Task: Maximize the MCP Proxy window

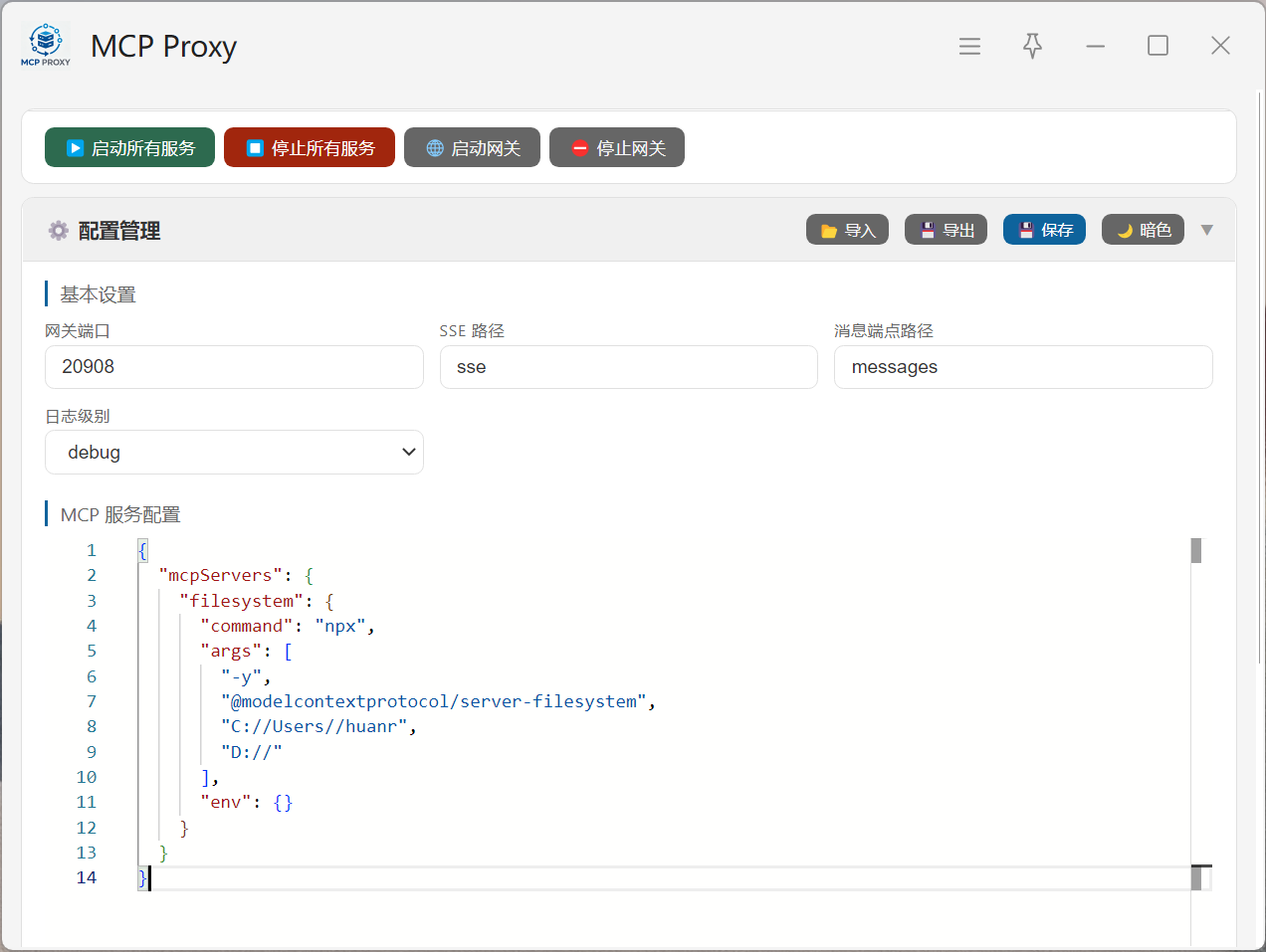Action: tap(1158, 46)
